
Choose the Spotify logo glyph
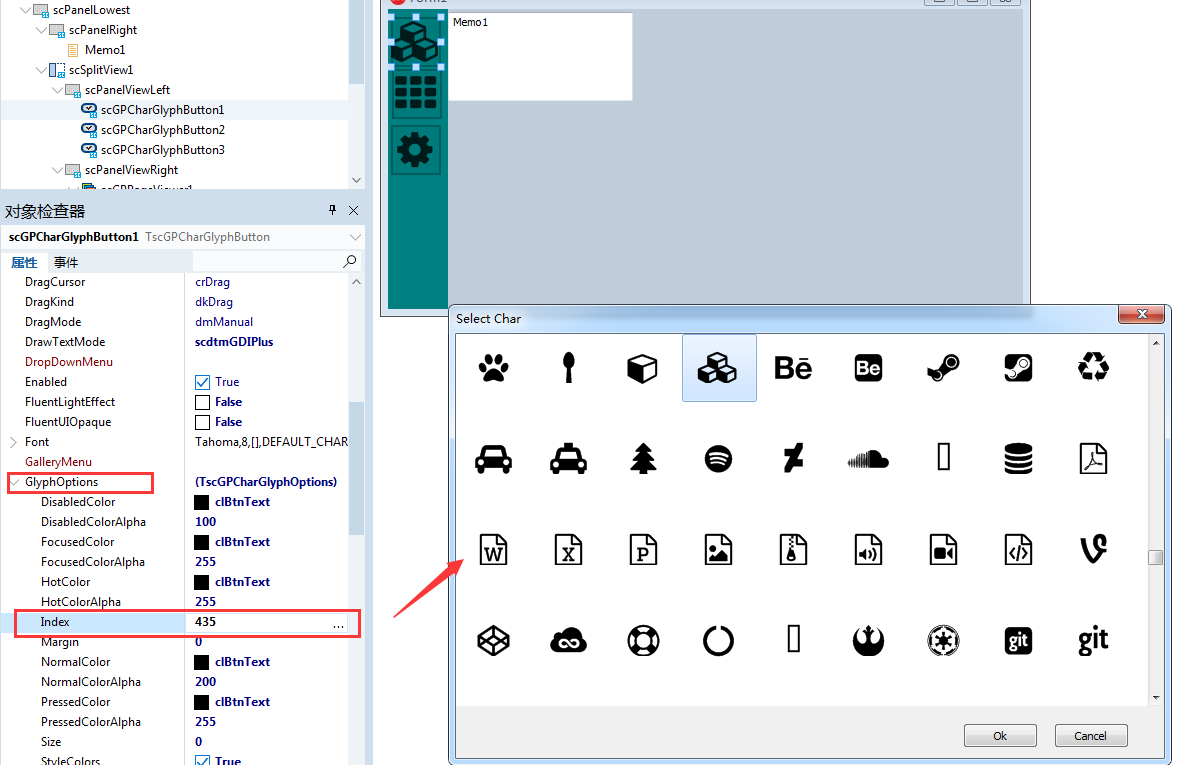[x=718, y=459]
